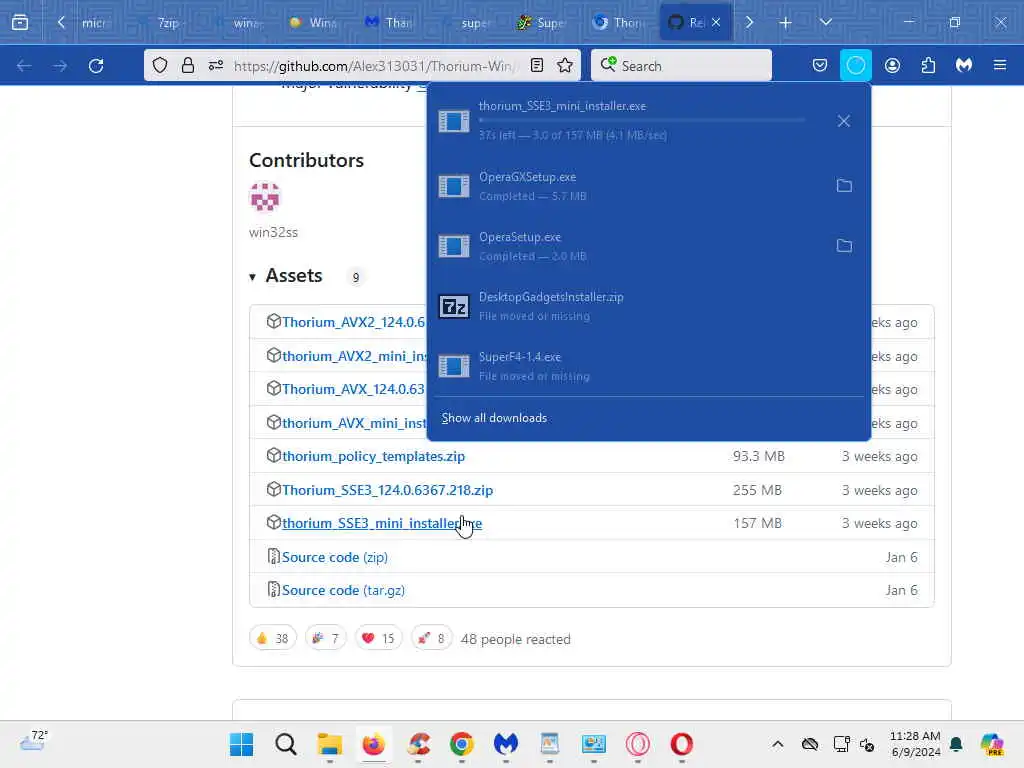
Task: Switch to the SuperF4 tab with the bug icon
Action: click(541, 23)
